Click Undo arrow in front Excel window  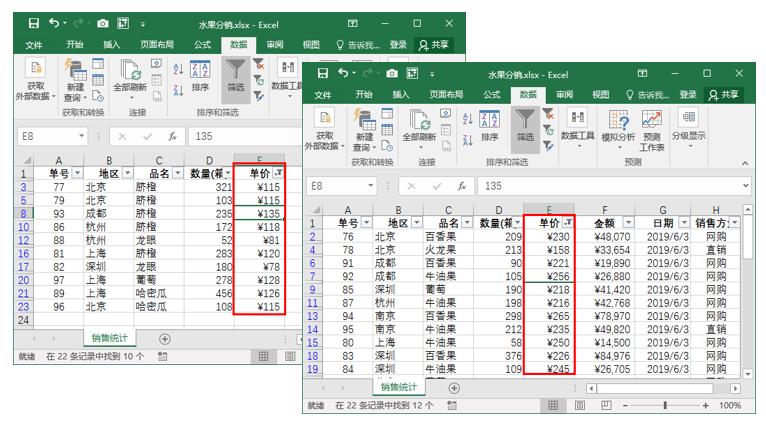coord(343,73)
